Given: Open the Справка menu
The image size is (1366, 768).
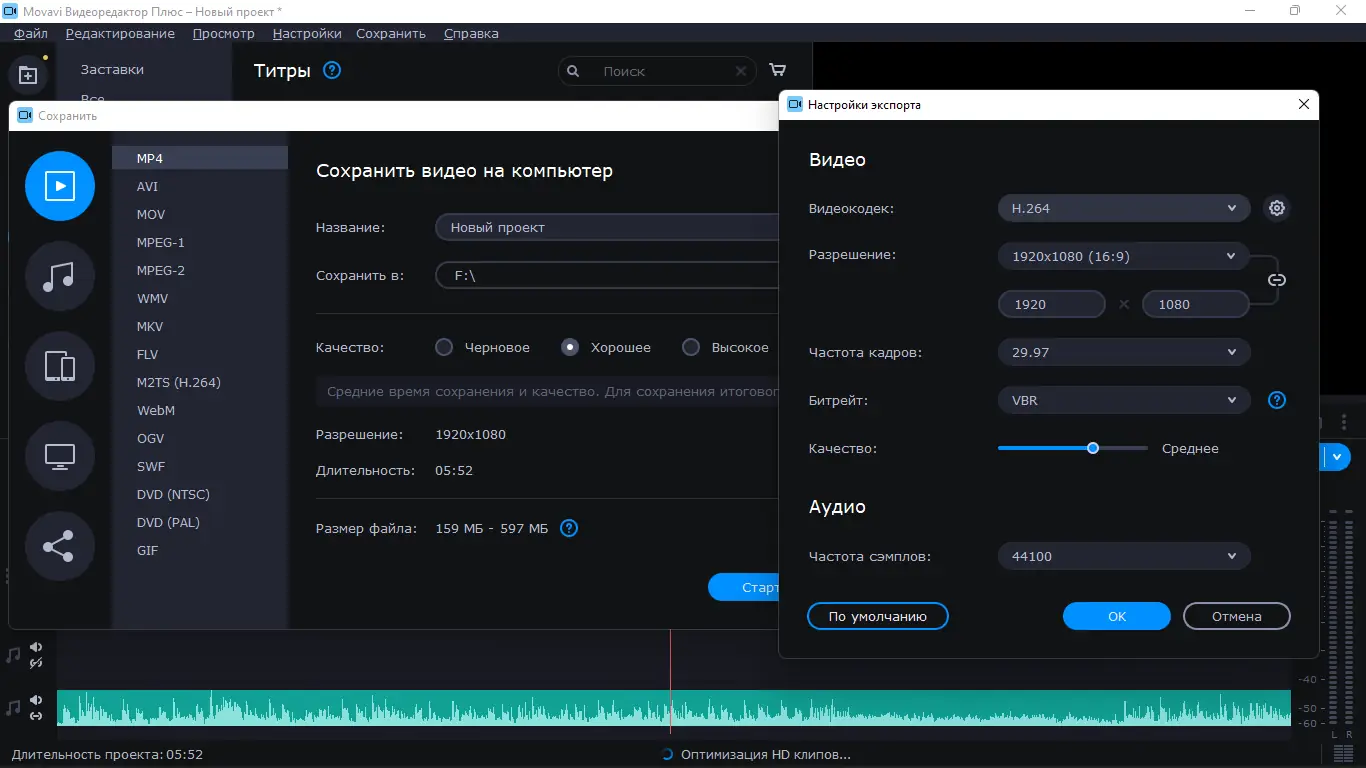Looking at the screenshot, I should (x=471, y=33).
